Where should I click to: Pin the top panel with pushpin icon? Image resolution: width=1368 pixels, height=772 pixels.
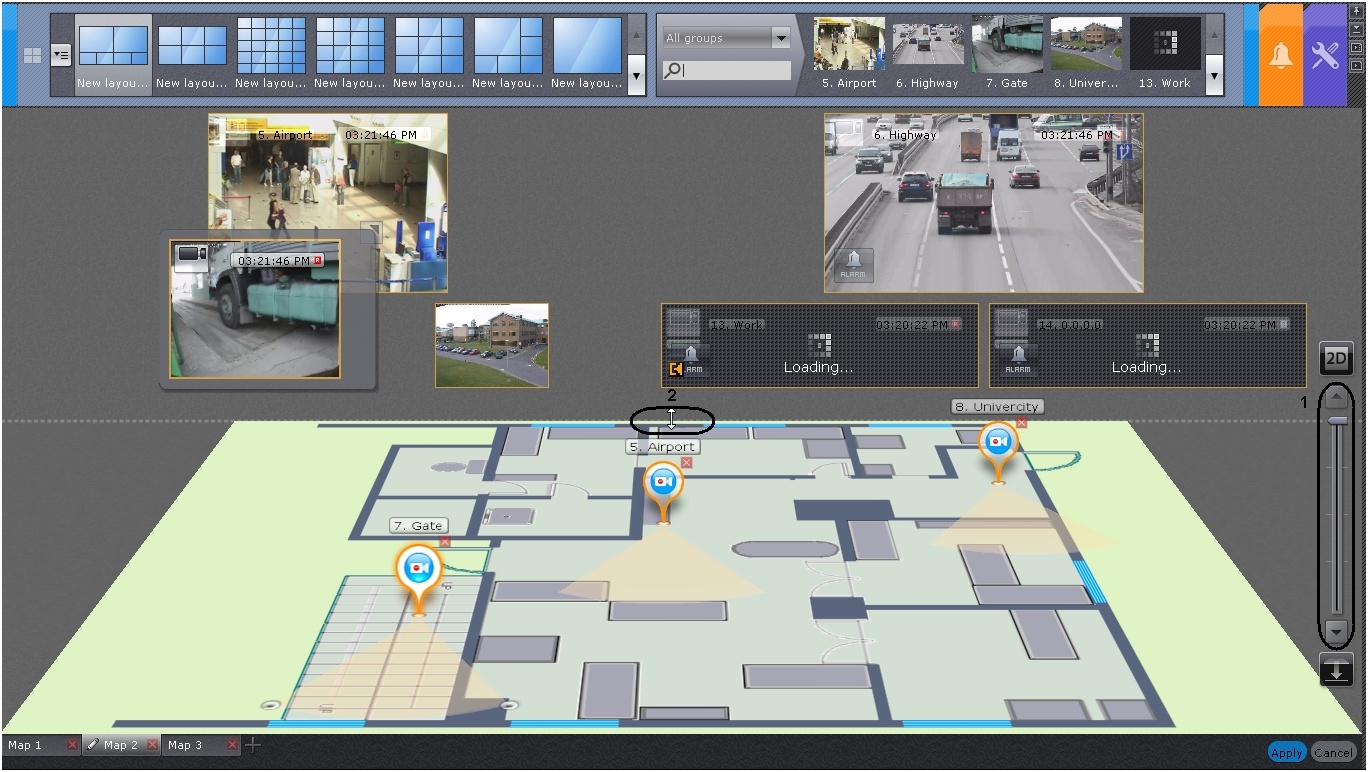[x=1356, y=9]
